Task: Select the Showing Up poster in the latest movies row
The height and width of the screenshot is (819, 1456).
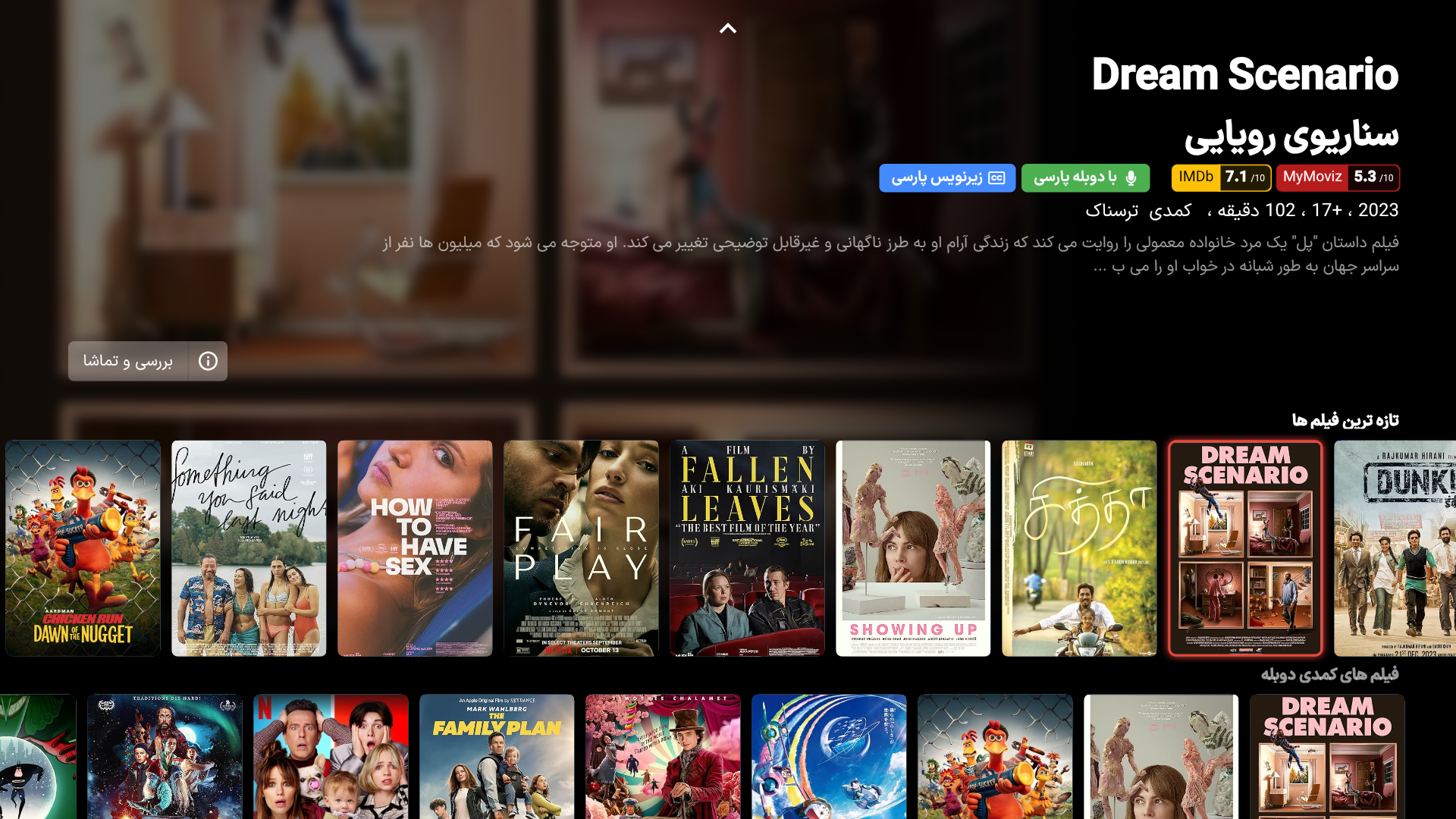Action: point(913,548)
